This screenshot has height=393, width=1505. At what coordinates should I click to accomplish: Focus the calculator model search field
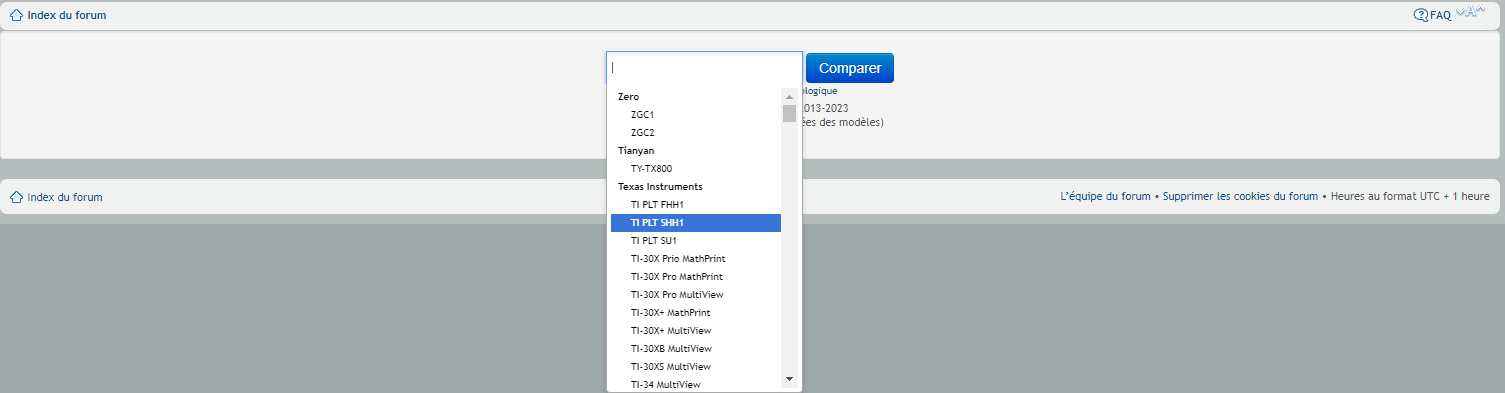click(704, 68)
